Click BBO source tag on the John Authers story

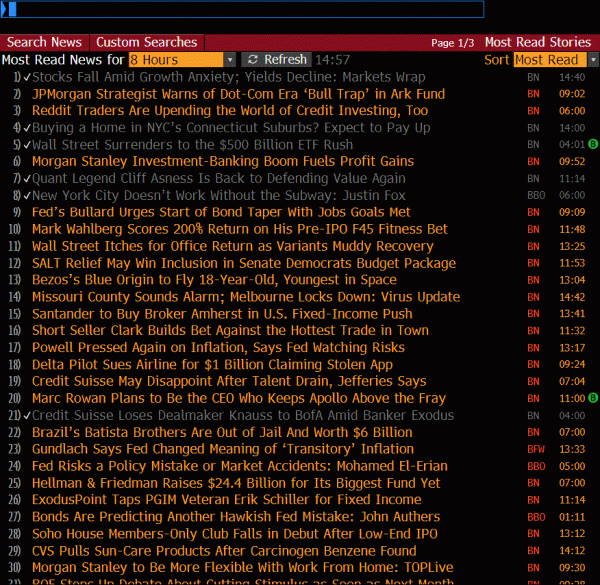click(536, 517)
